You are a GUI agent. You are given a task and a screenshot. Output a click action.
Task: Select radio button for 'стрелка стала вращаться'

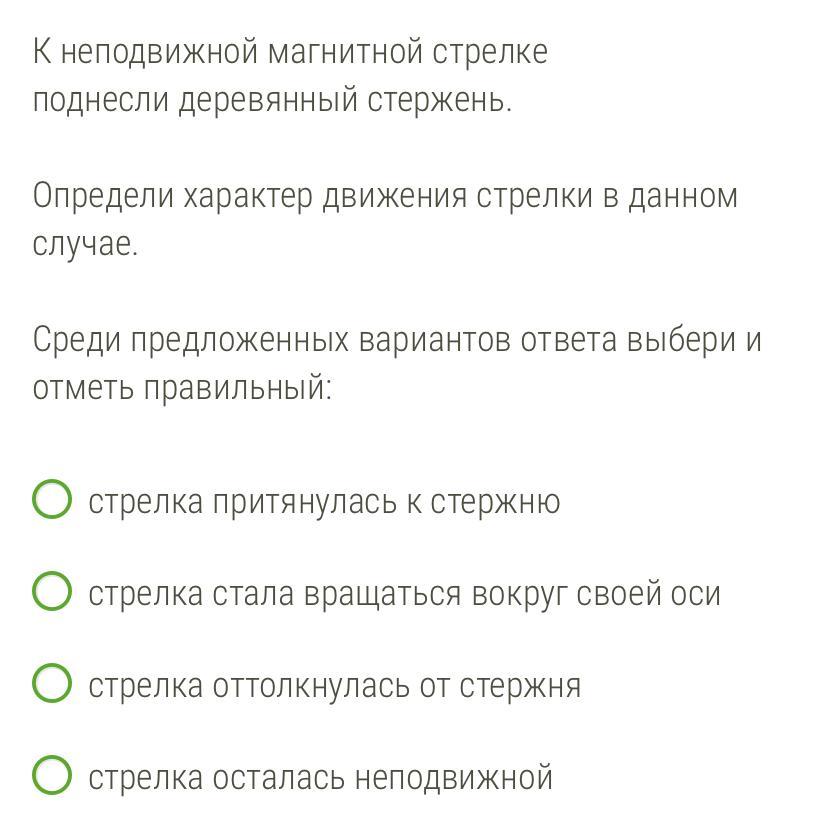(52, 591)
